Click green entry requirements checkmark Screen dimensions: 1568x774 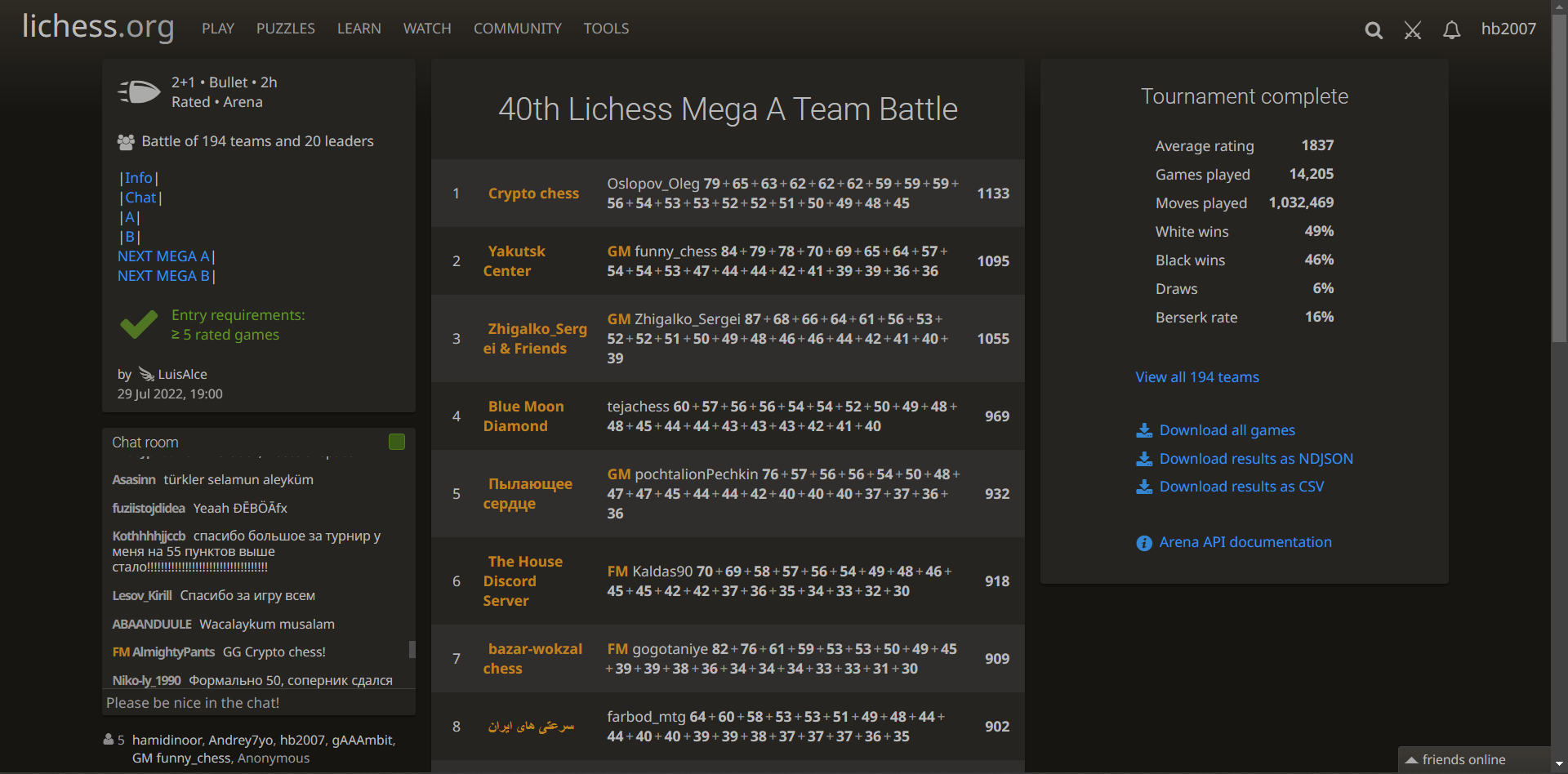coord(139,325)
